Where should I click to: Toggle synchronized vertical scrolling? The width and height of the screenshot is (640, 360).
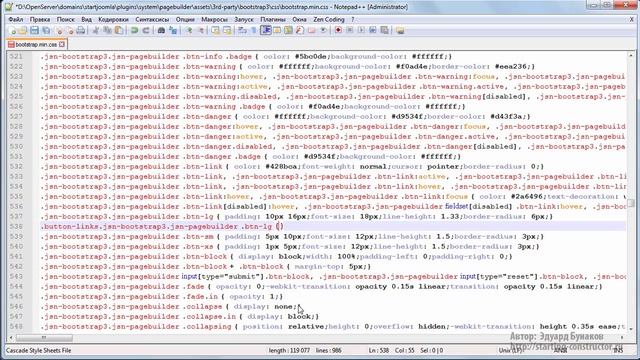(x=216, y=31)
